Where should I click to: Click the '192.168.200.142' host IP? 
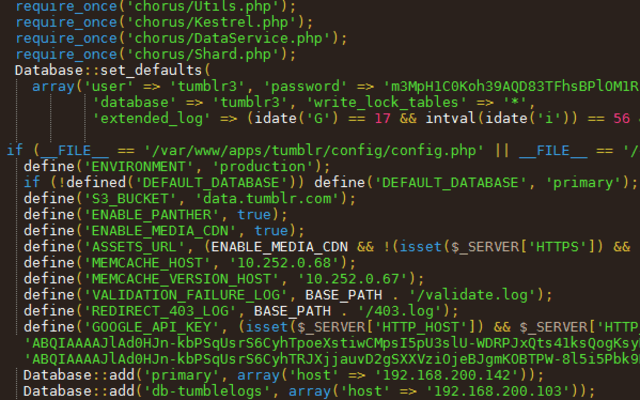click(447, 375)
